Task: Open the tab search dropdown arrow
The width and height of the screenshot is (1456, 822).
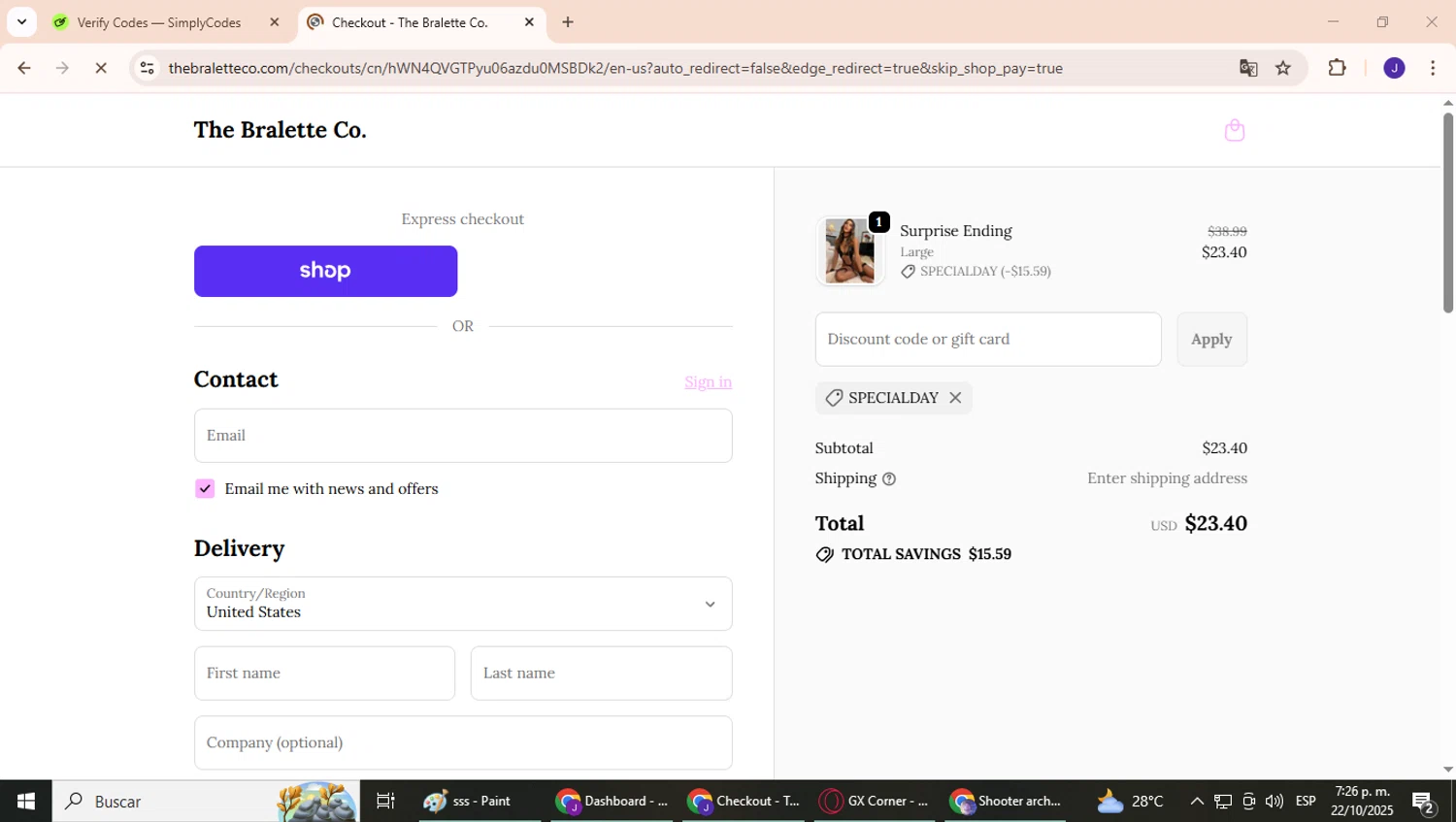Action: click(x=21, y=21)
